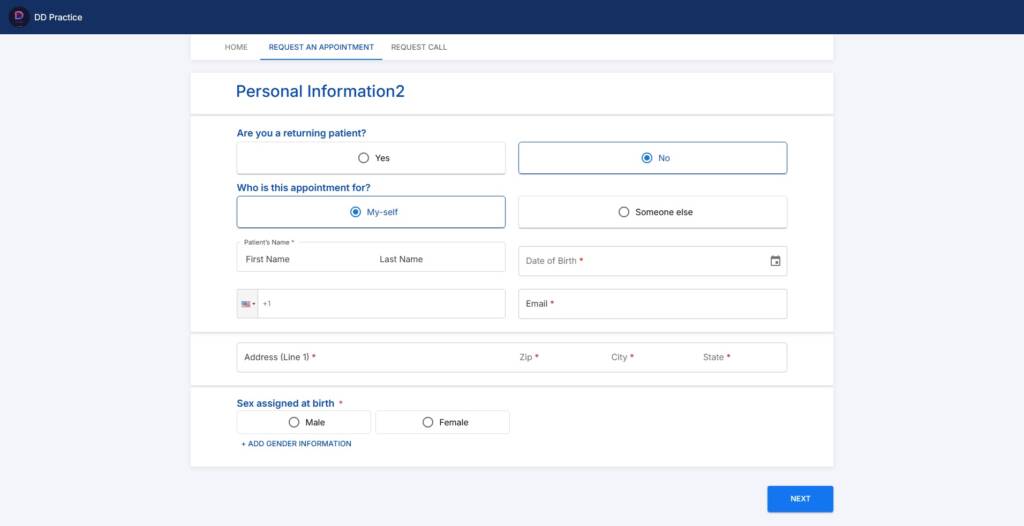Focus the Email input field
1024x526 pixels.
pos(652,304)
